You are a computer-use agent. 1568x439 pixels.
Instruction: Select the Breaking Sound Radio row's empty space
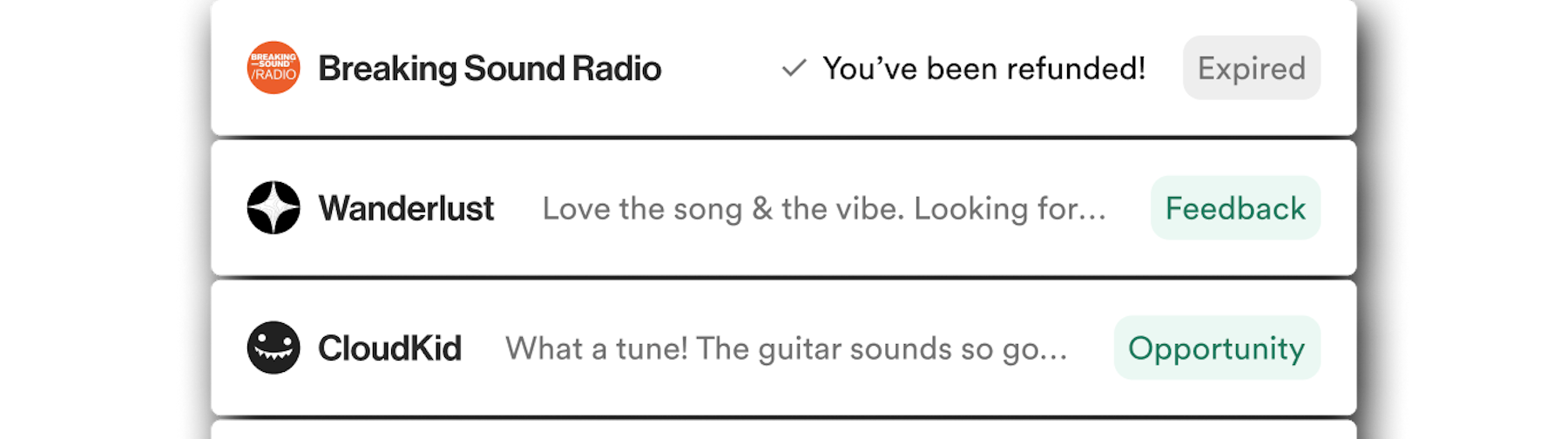coord(721,68)
